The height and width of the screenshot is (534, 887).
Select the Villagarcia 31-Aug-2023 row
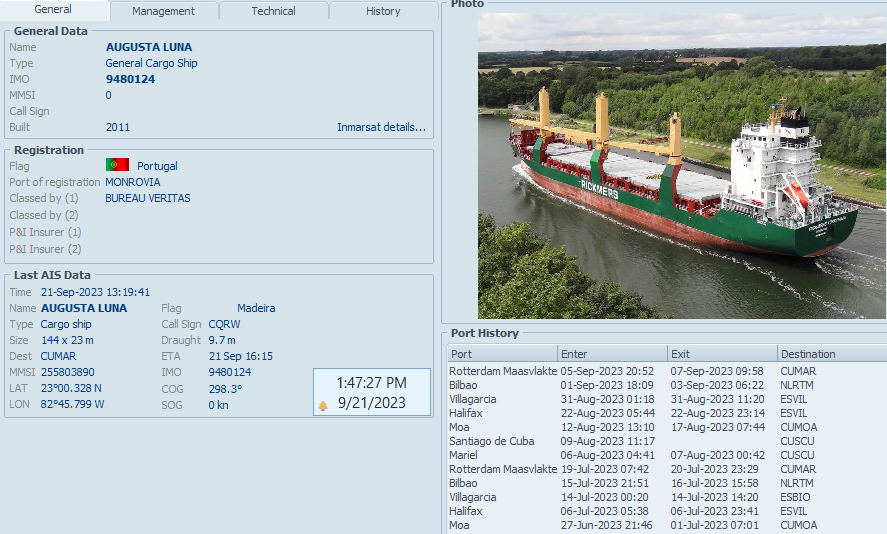coord(668,399)
